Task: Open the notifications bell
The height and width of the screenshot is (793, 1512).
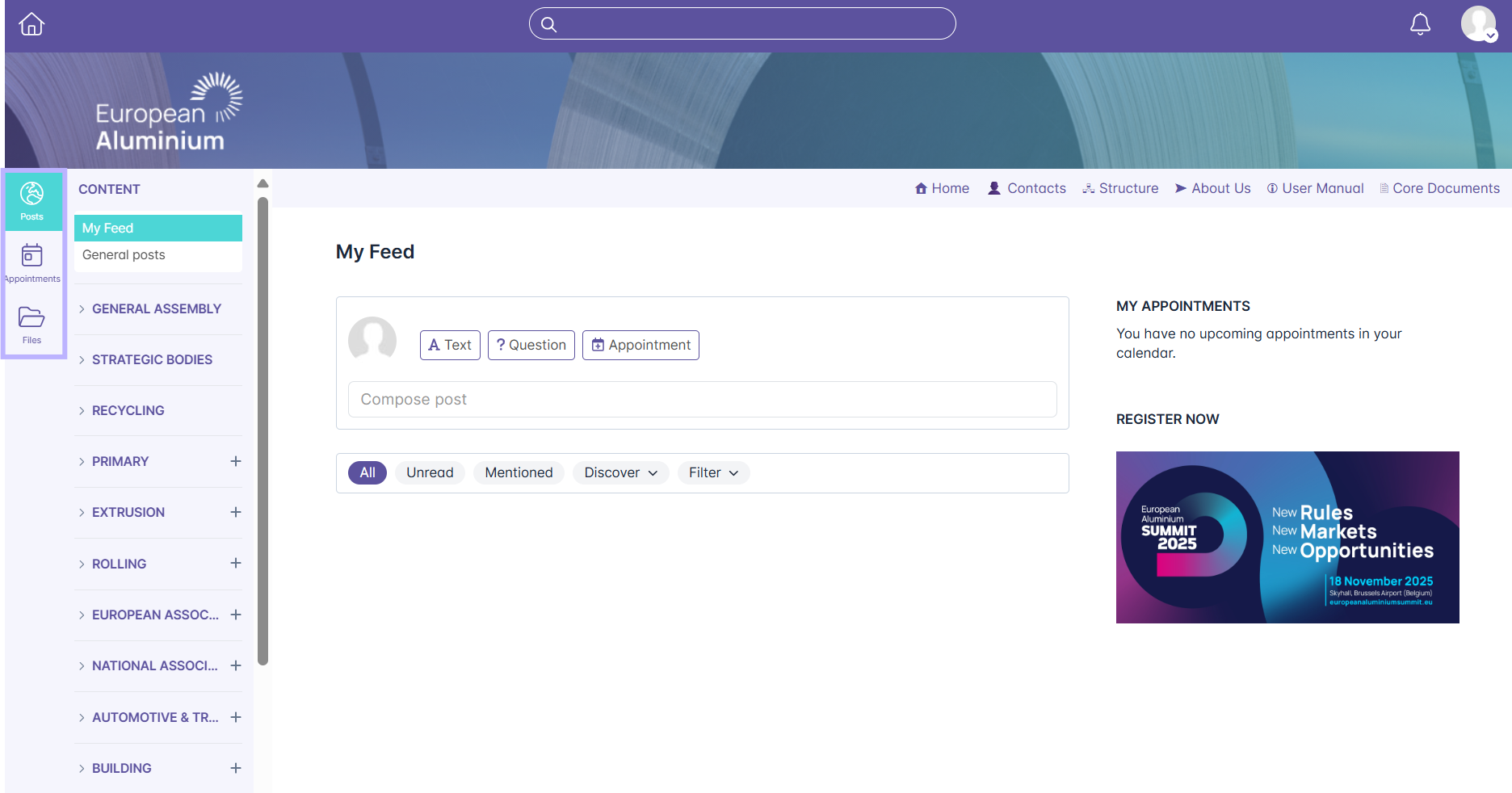Action: click(x=1420, y=24)
